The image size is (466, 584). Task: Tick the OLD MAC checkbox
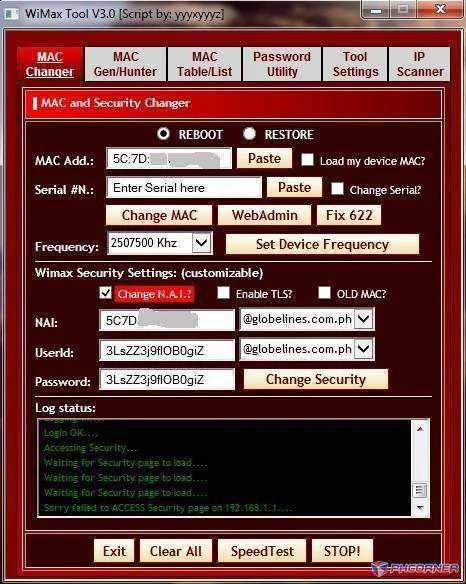click(x=324, y=293)
